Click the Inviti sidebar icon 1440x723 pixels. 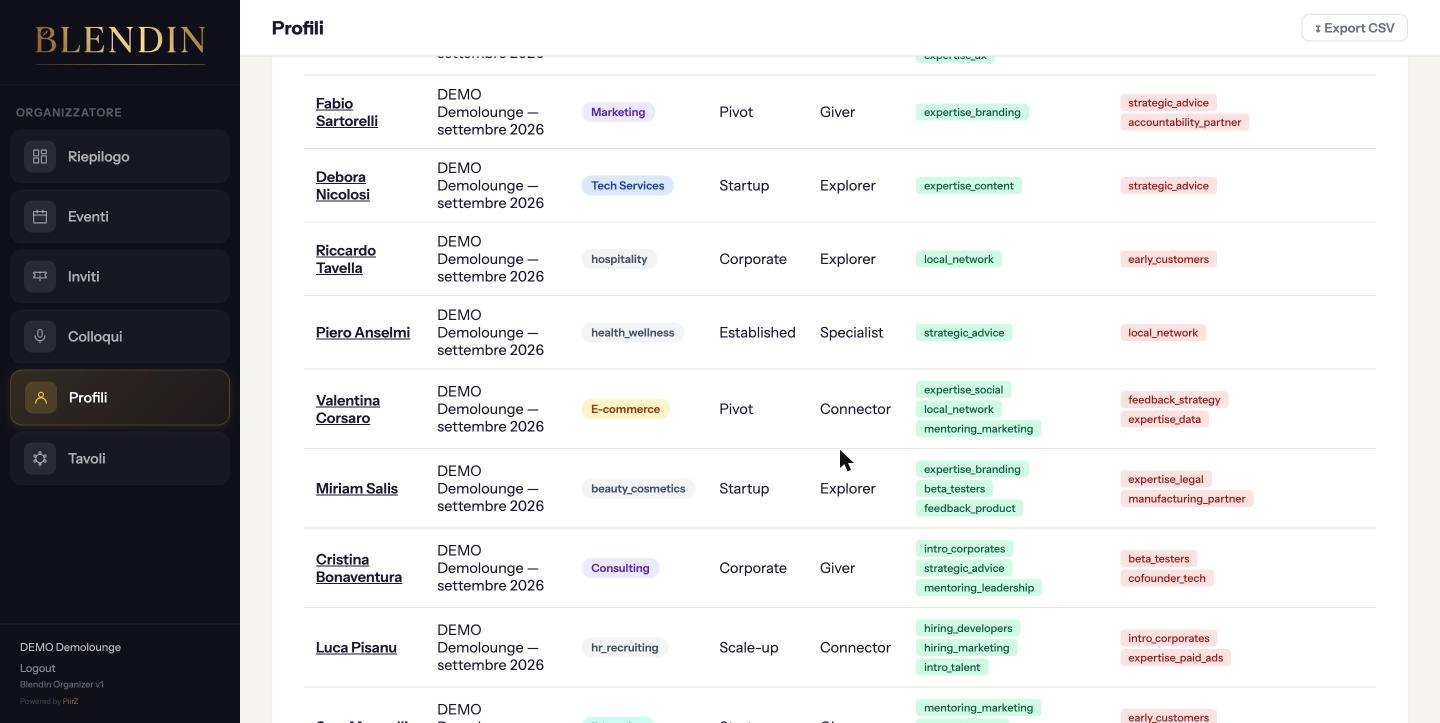40,277
